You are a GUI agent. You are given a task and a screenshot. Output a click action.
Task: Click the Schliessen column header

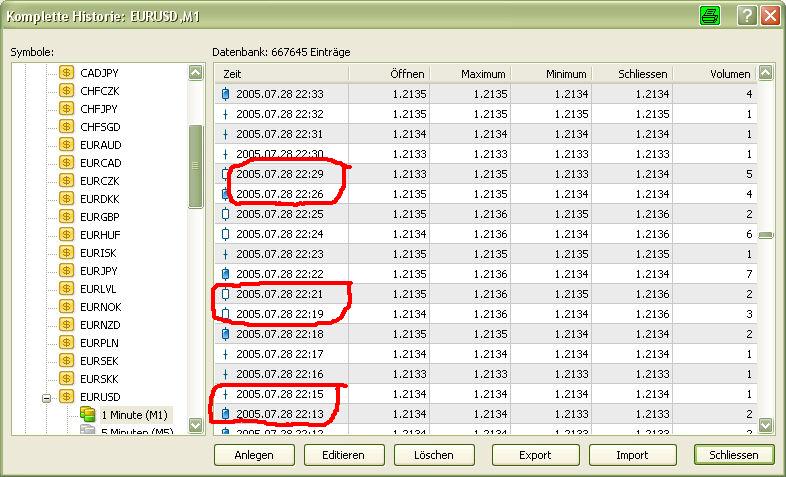(x=632, y=74)
